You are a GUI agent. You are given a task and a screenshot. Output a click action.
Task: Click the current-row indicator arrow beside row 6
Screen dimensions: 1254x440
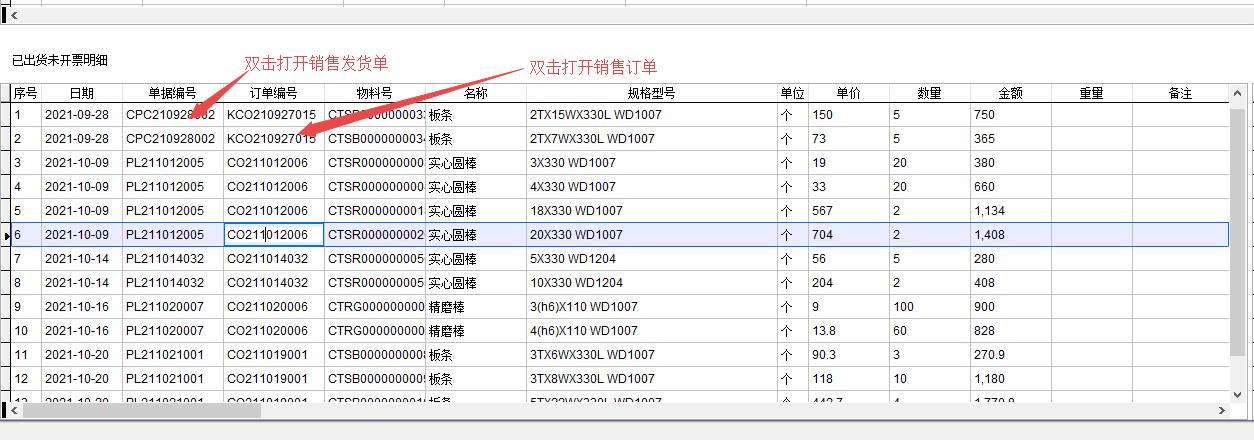point(8,235)
